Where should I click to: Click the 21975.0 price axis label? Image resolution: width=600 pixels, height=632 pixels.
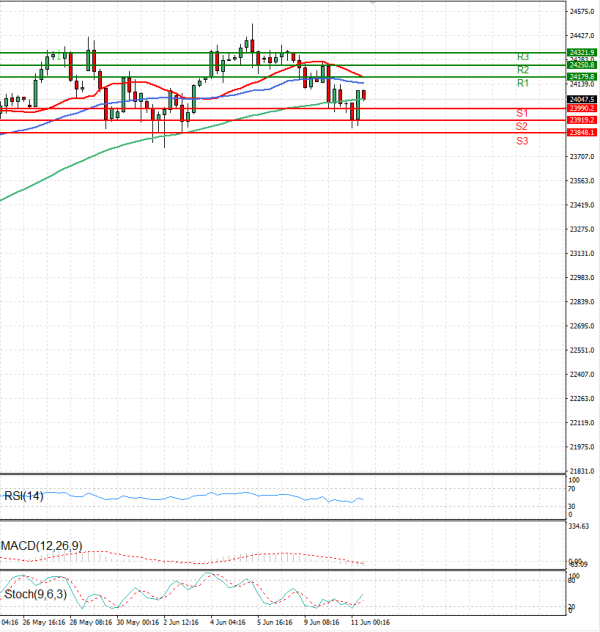582,447
